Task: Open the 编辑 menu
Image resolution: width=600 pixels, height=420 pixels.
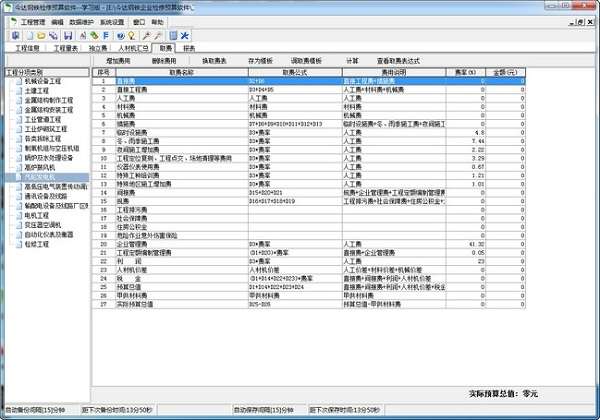Action: tap(57, 22)
